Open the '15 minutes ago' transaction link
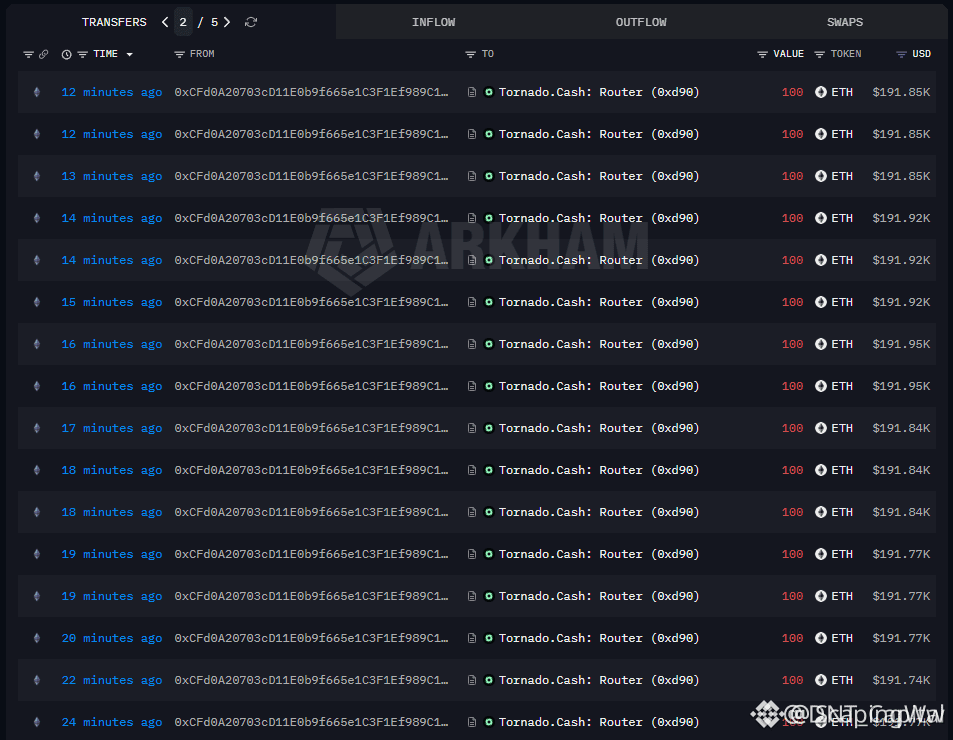The height and width of the screenshot is (740, 953). (112, 302)
